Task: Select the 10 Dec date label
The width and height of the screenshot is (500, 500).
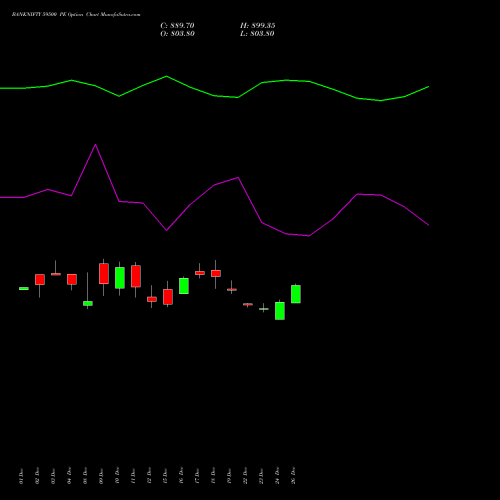Action: [x=117, y=476]
